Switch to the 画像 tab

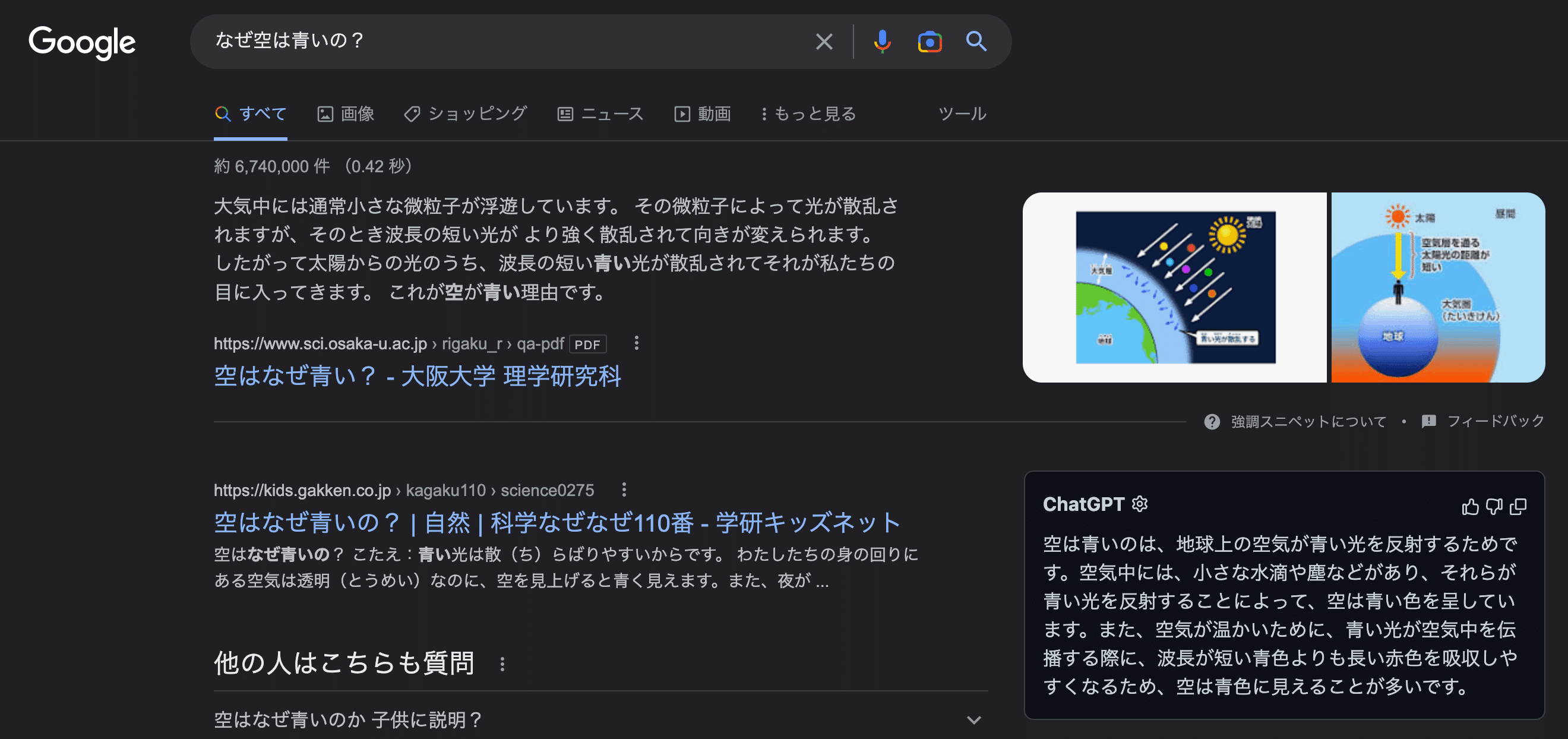[x=346, y=114]
